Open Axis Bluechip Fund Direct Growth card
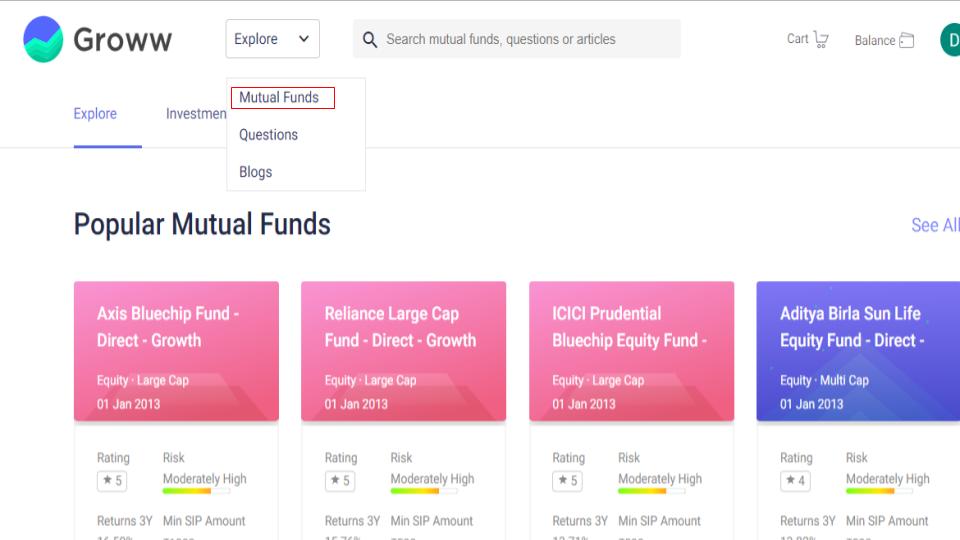 (176, 351)
